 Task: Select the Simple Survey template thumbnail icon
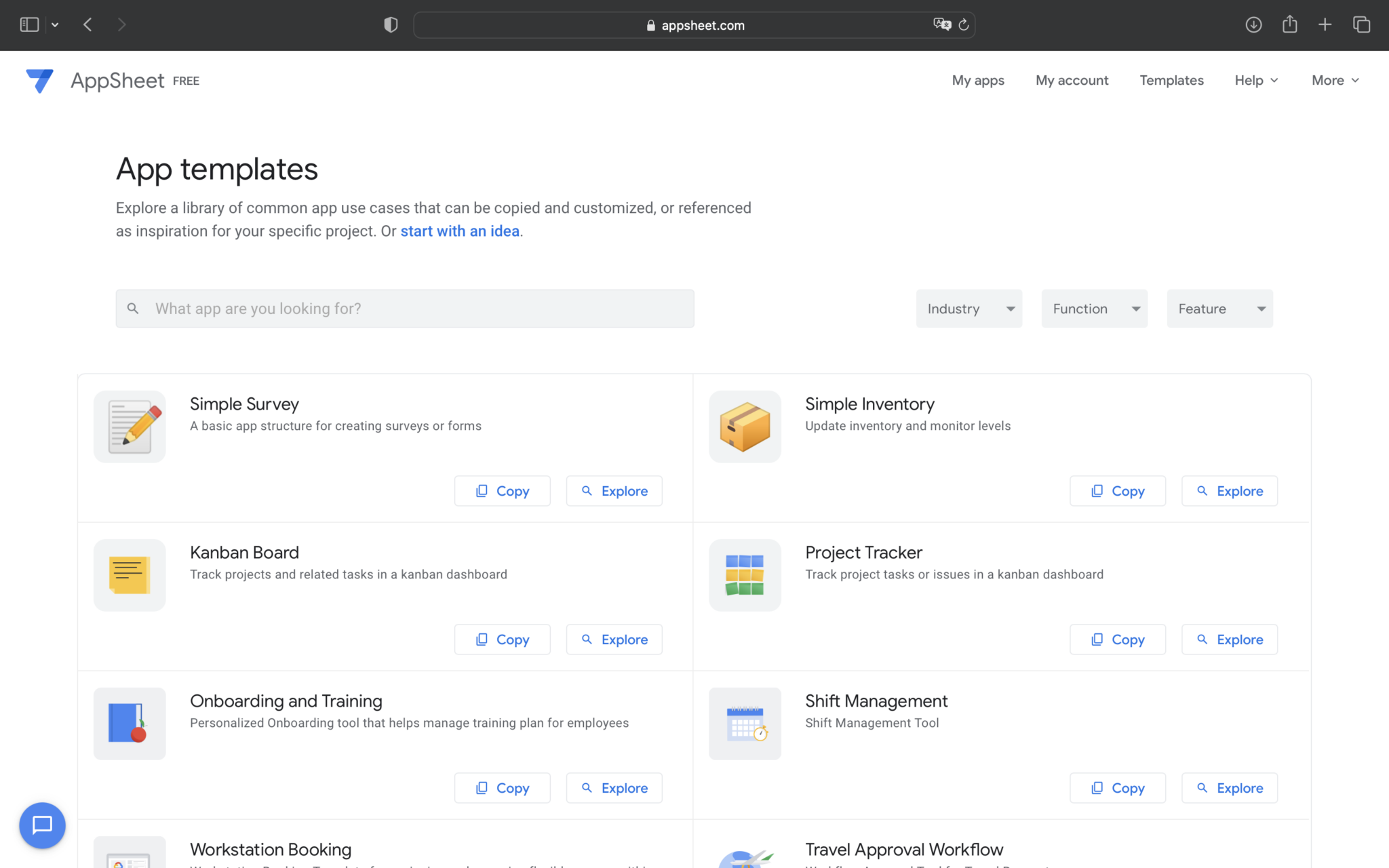(x=129, y=426)
